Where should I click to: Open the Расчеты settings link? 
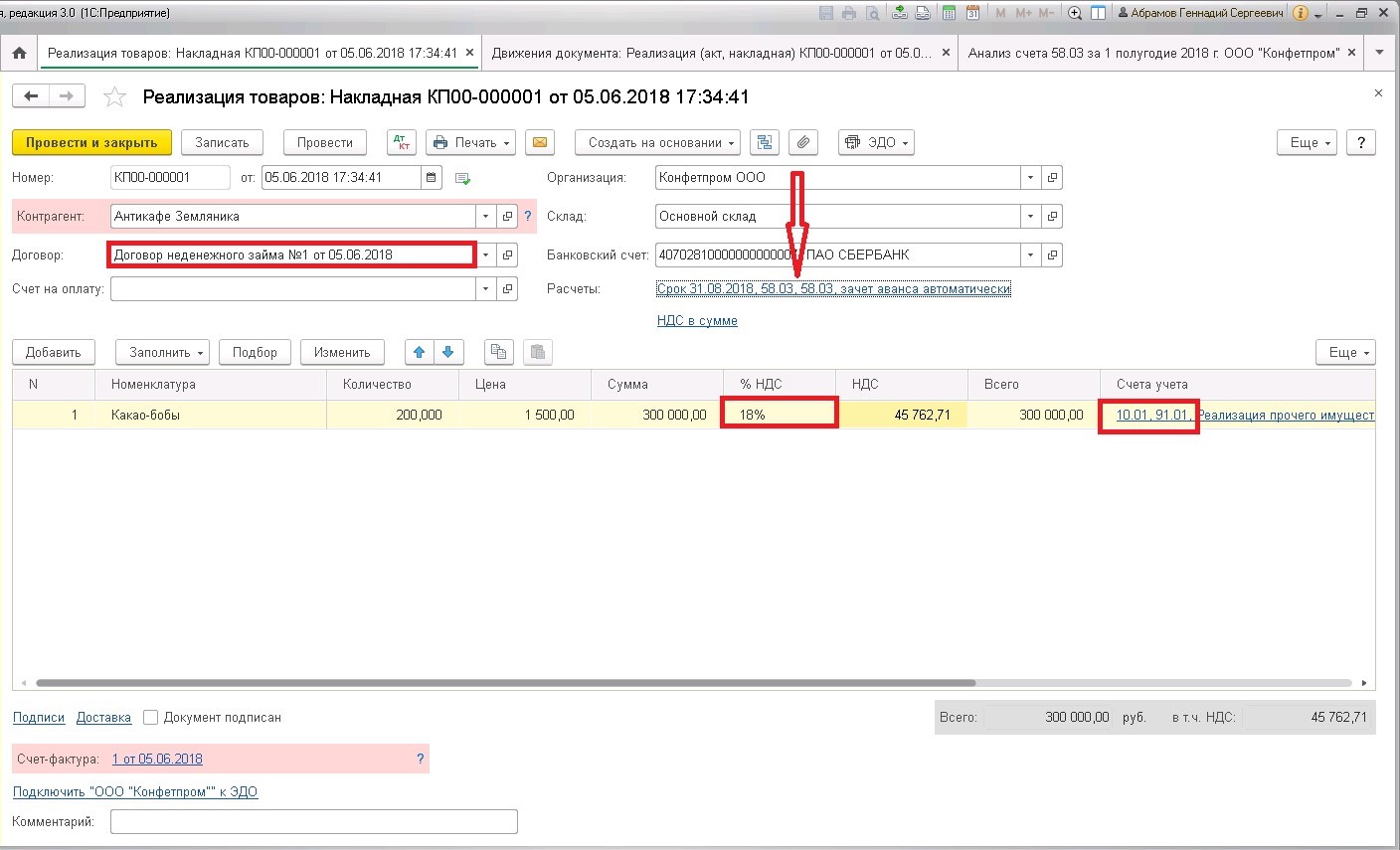click(833, 289)
